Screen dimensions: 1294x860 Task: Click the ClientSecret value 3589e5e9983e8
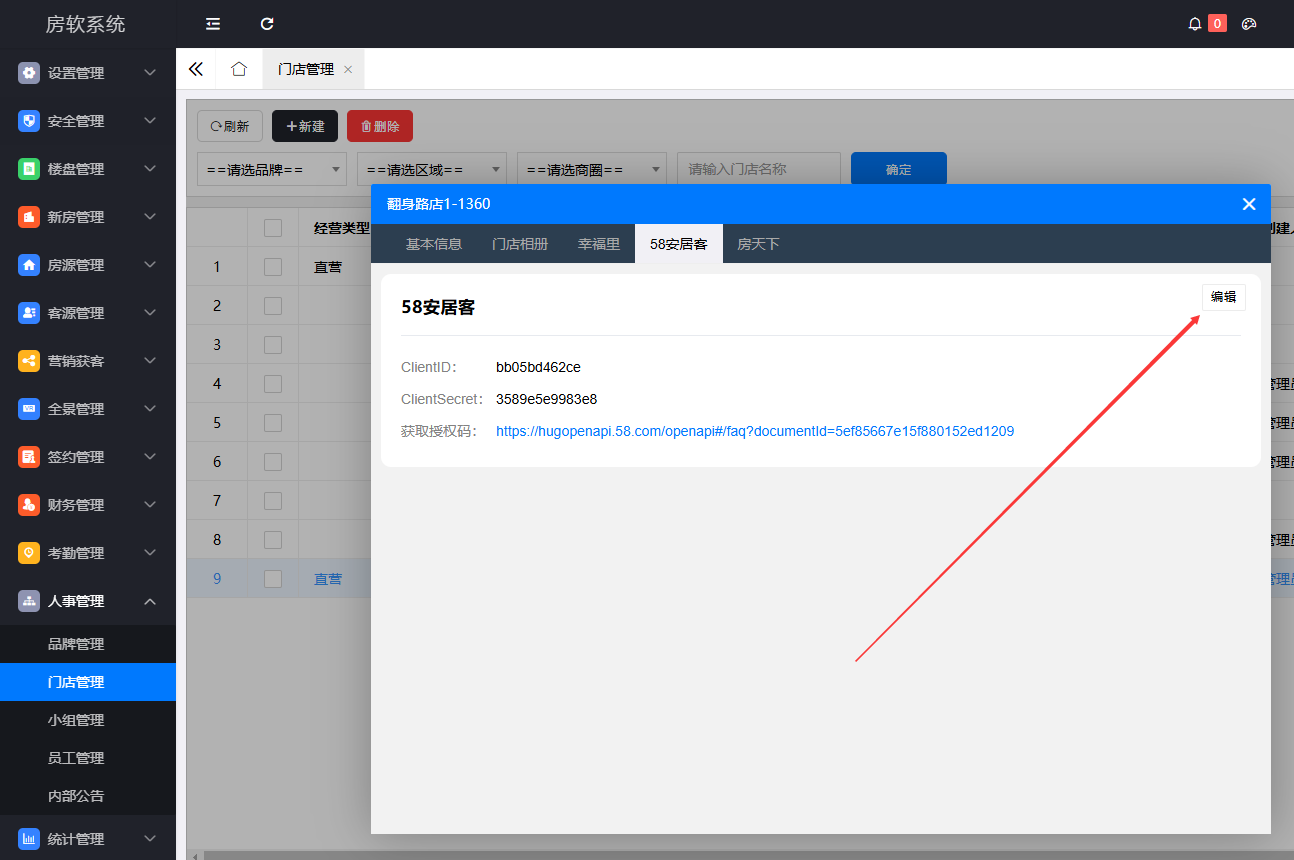[546, 399]
